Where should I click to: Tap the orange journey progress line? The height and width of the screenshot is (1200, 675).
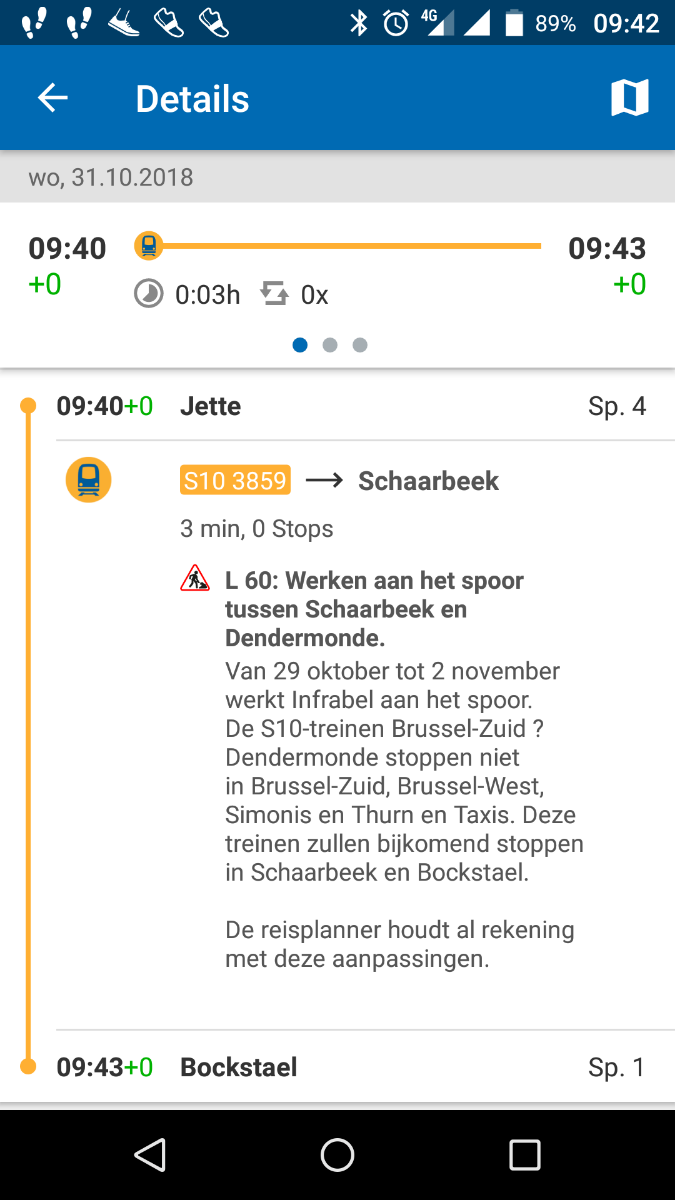click(350, 246)
